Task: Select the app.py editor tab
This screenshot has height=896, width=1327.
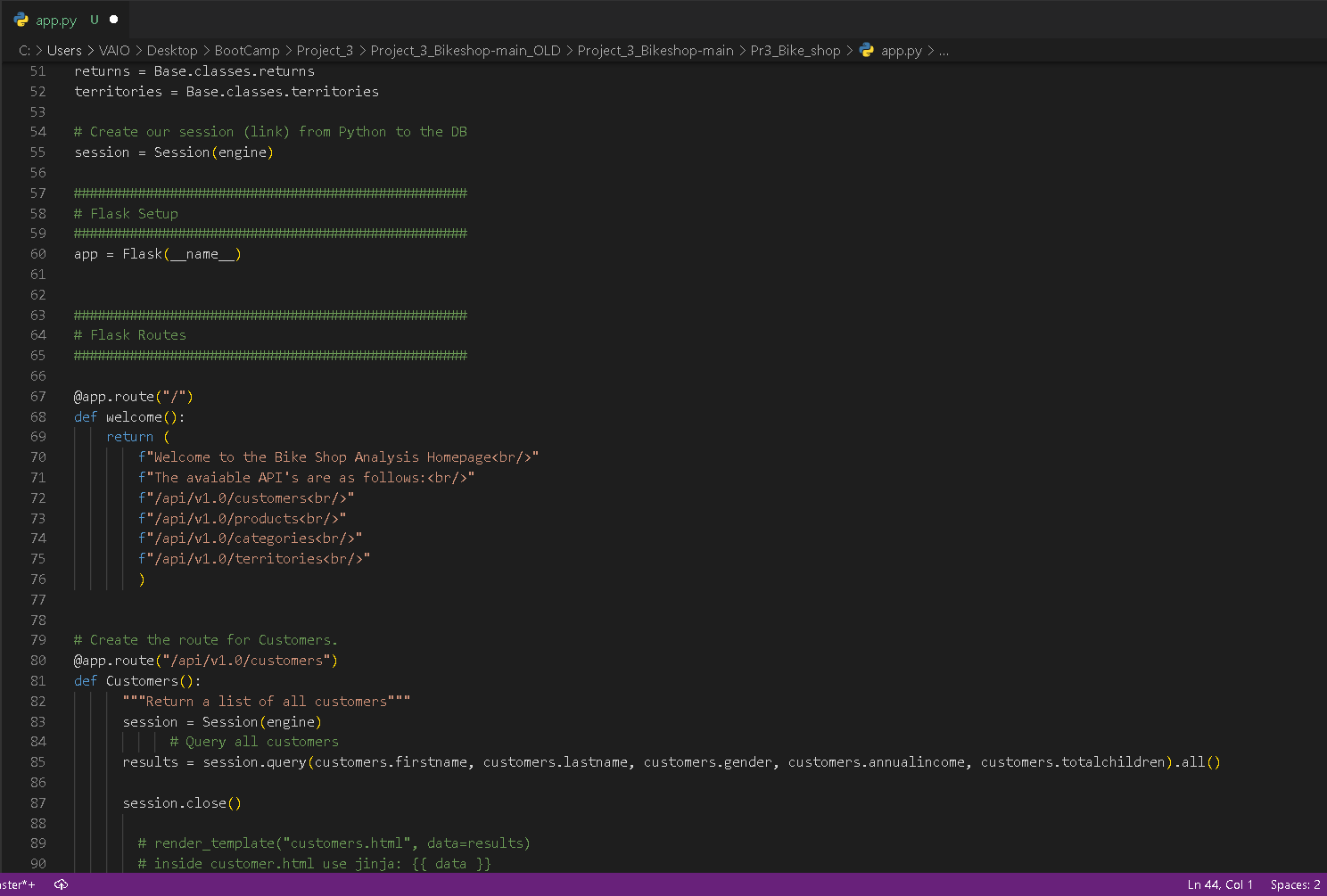Action: point(66,20)
